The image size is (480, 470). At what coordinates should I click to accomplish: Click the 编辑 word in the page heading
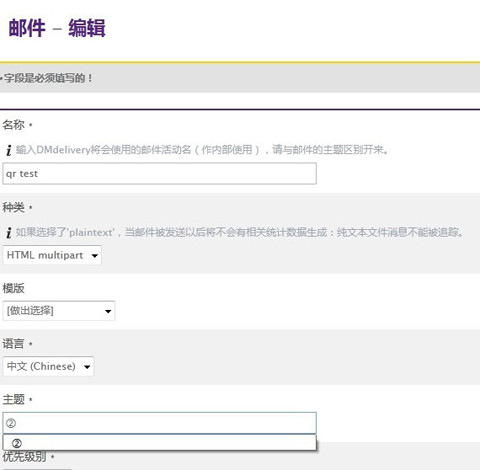point(87,28)
